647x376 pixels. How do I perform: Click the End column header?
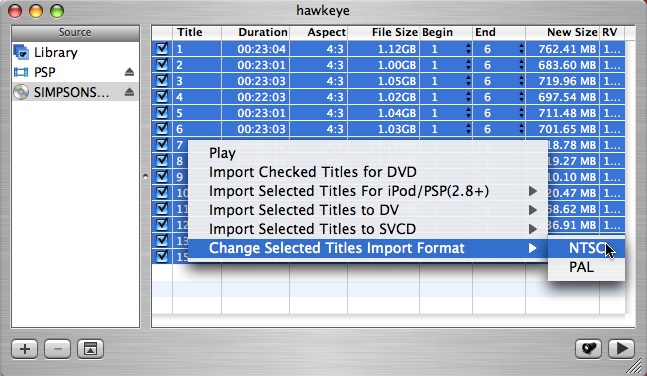(x=499, y=33)
